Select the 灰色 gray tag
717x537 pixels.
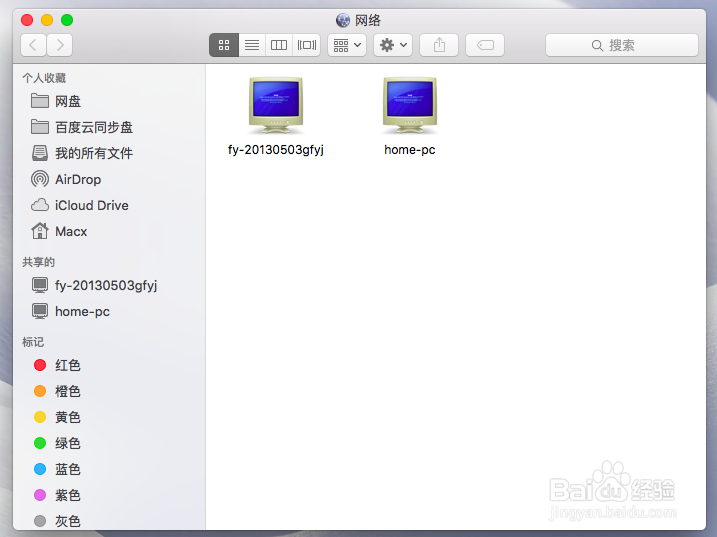109,521
